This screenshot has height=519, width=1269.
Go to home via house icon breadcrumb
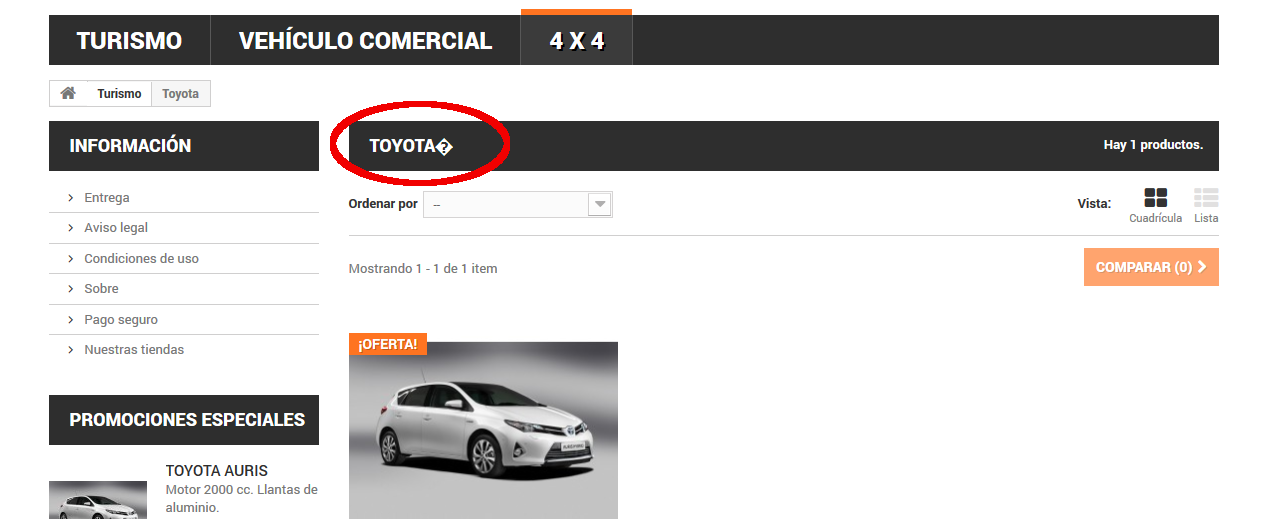pyautogui.click(x=68, y=93)
